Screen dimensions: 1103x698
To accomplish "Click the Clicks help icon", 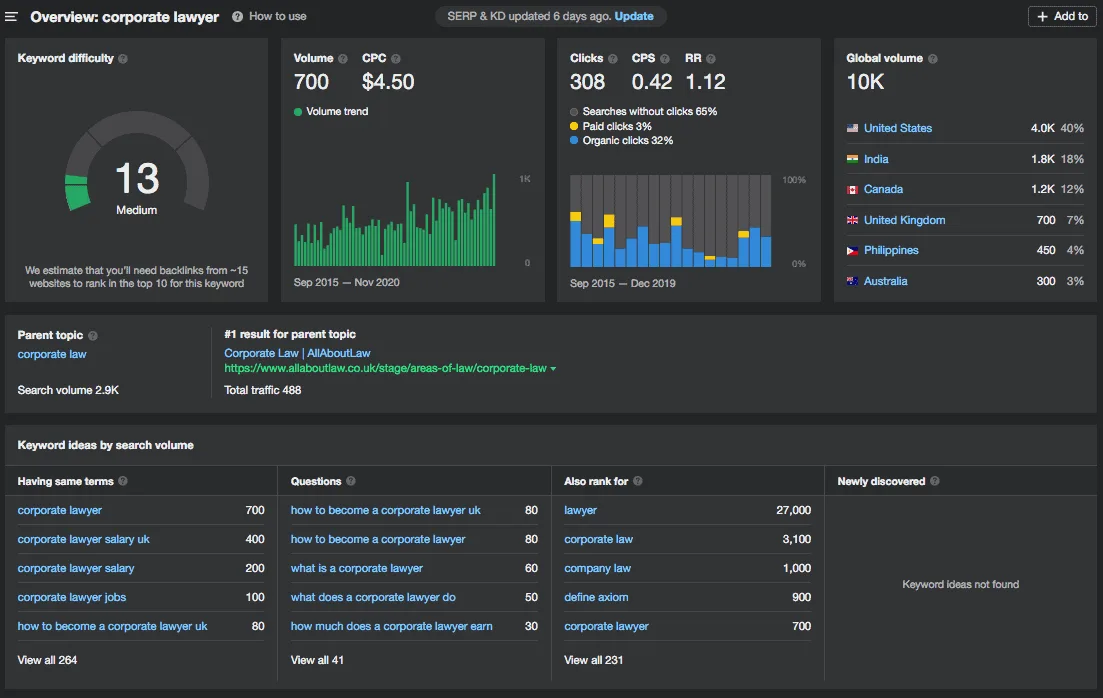I will [x=613, y=58].
